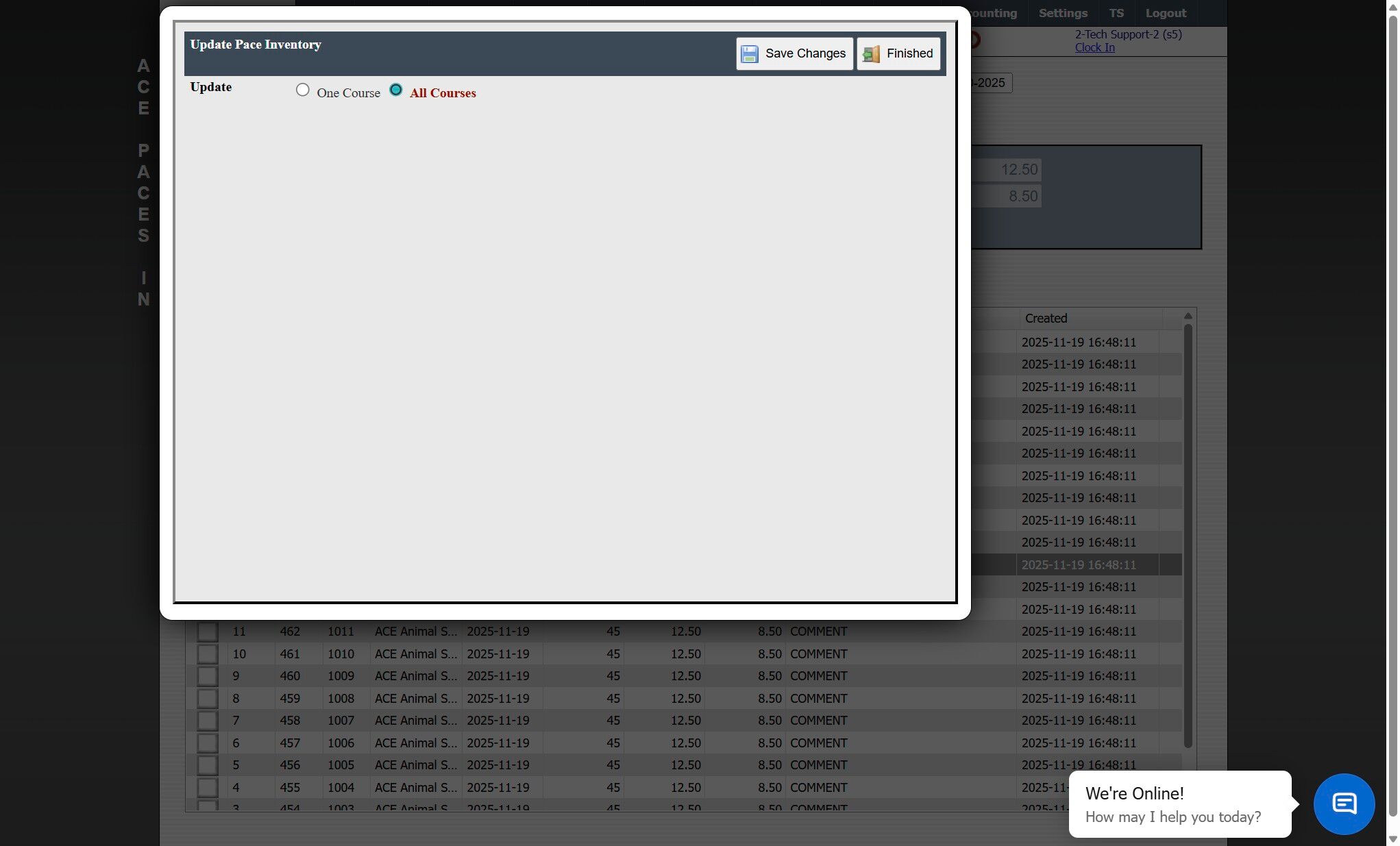The width and height of the screenshot is (1400, 846).
Task: Click the Finished exit door icon
Action: (x=871, y=54)
